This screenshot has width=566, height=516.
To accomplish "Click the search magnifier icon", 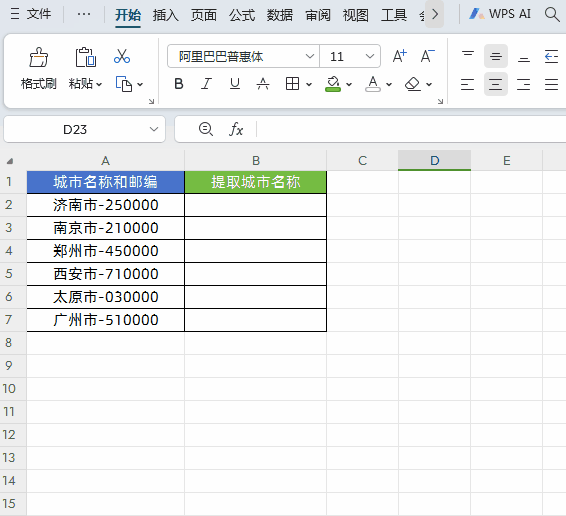I will 552,14.
